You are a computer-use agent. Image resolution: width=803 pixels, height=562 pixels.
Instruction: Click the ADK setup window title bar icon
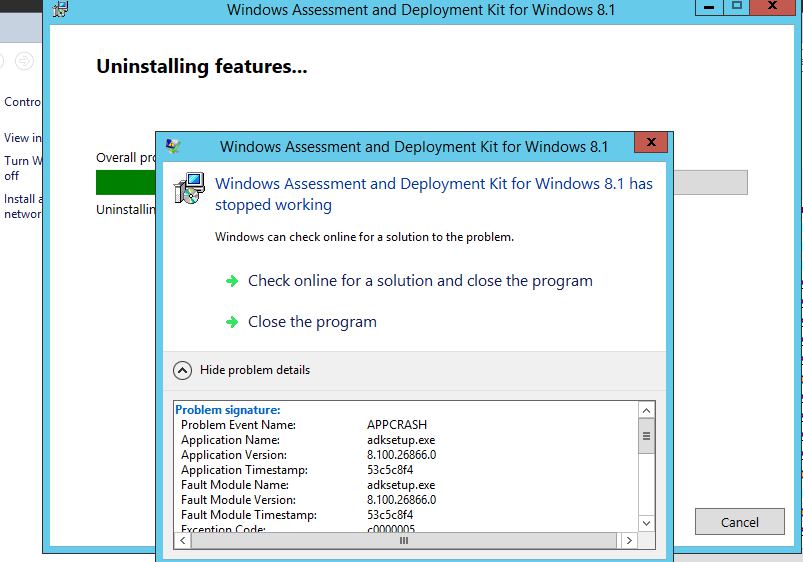pos(60,9)
